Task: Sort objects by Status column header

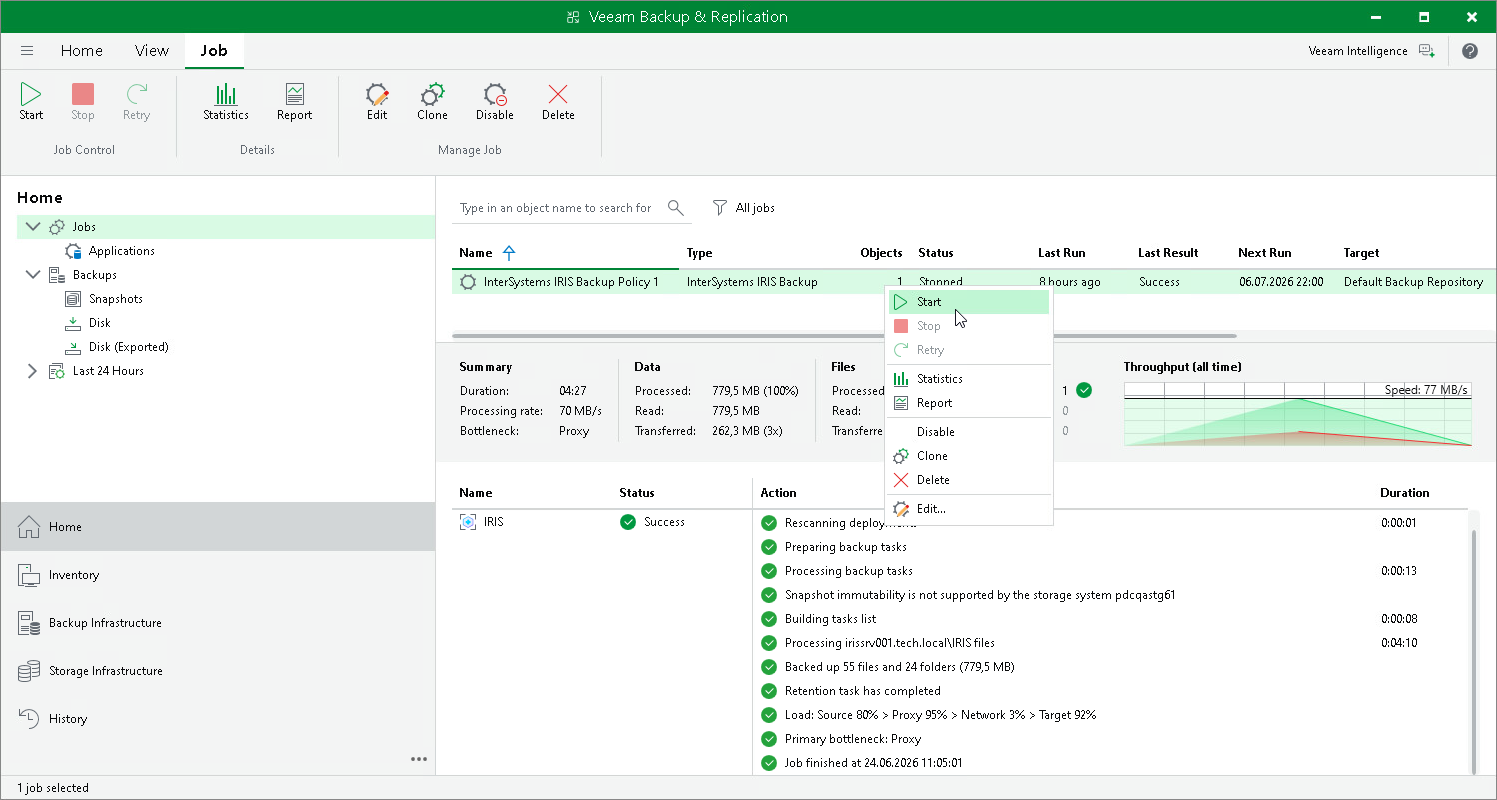Action: 637,493
